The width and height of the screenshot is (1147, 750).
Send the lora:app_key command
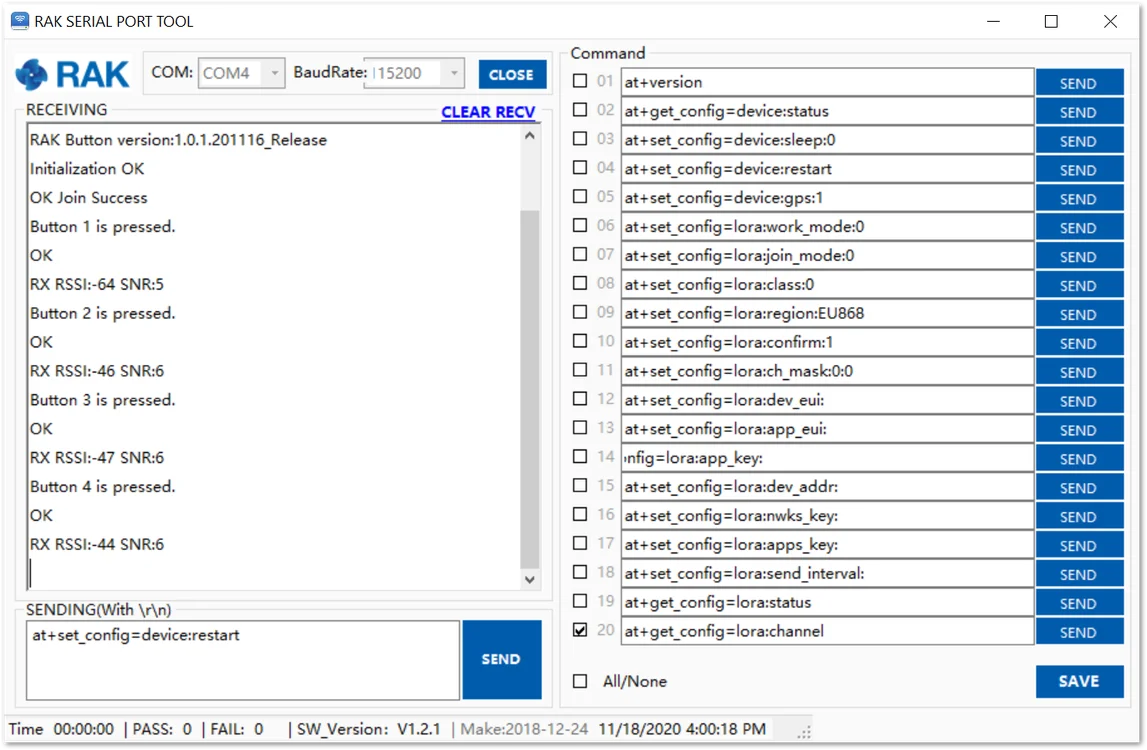coord(1079,459)
